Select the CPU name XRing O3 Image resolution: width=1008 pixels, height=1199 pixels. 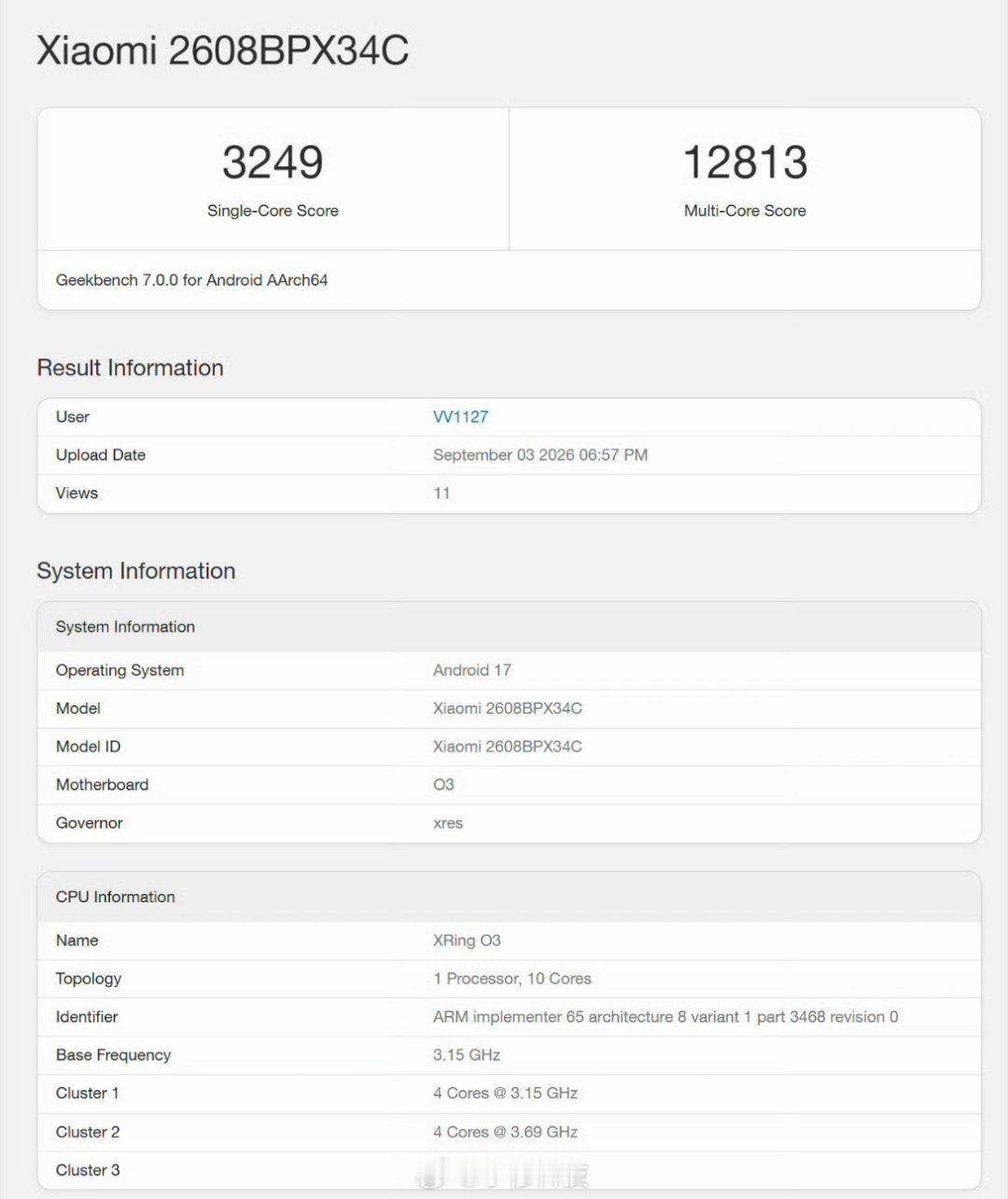(467, 941)
